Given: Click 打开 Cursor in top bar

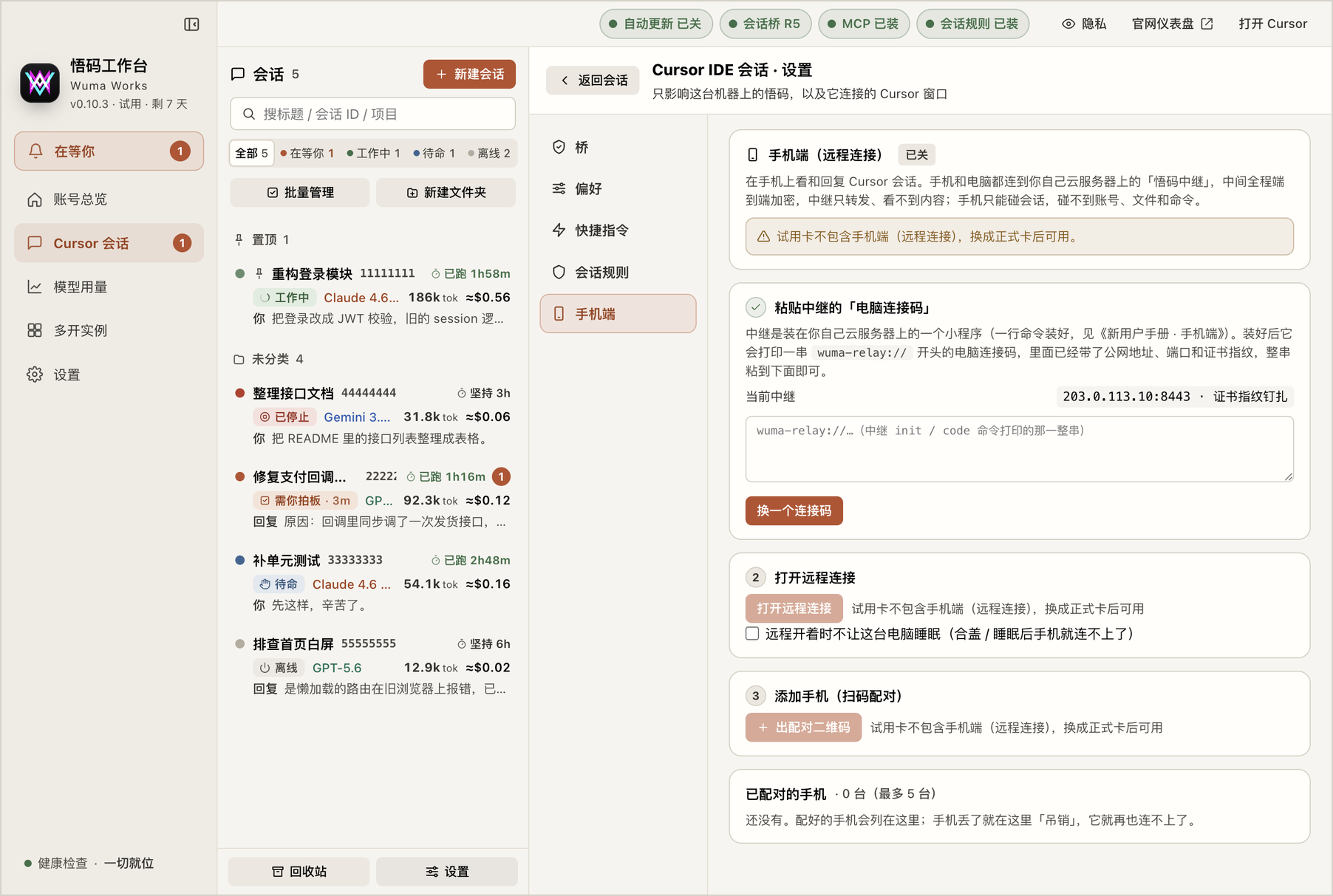Looking at the screenshot, I should point(1273,24).
